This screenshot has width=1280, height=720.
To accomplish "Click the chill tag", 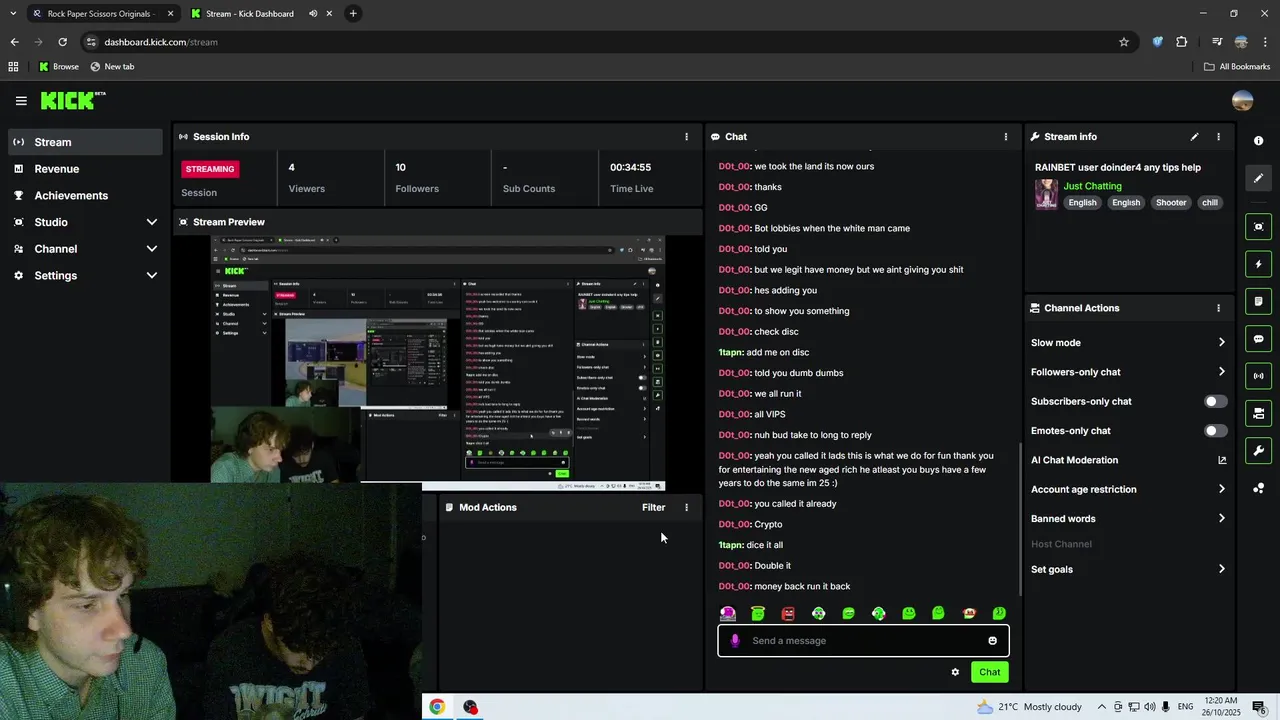I will pos(1210,203).
